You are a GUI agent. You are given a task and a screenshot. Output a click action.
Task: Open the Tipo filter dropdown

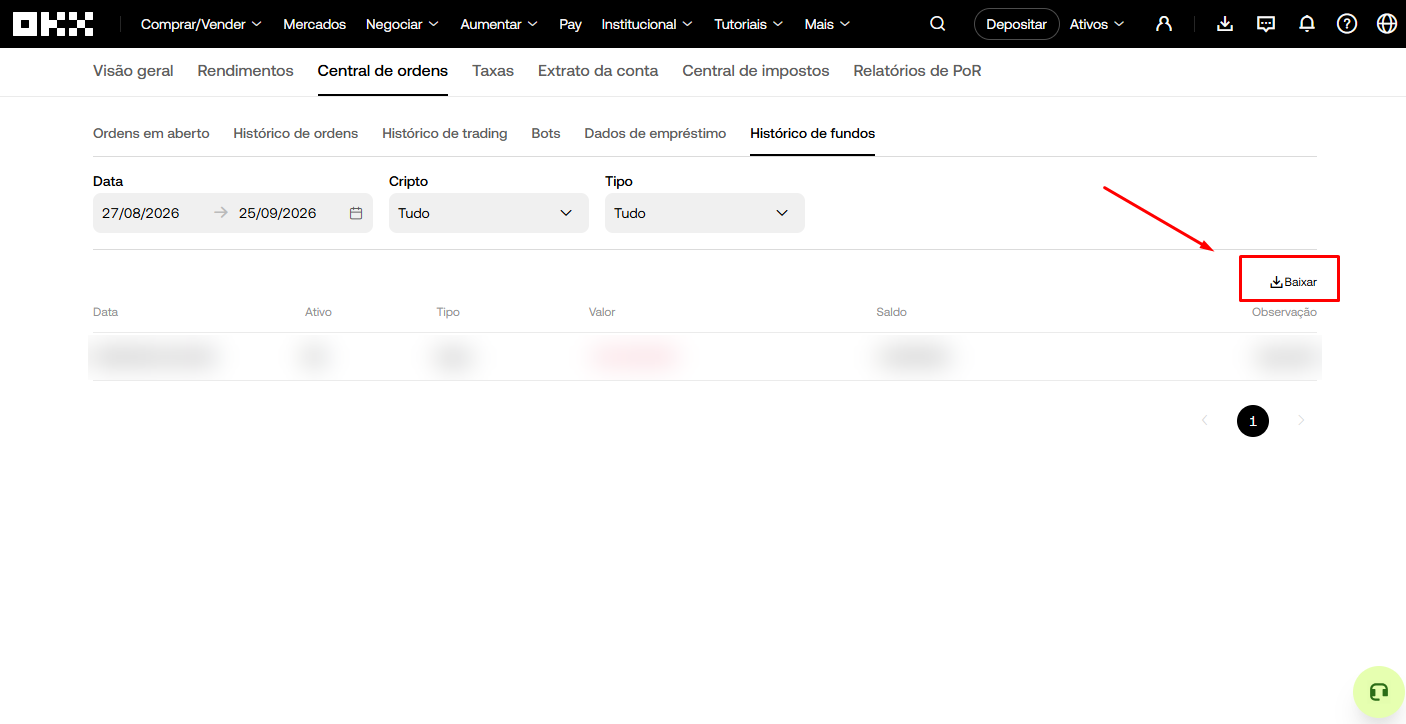[x=705, y=213]
